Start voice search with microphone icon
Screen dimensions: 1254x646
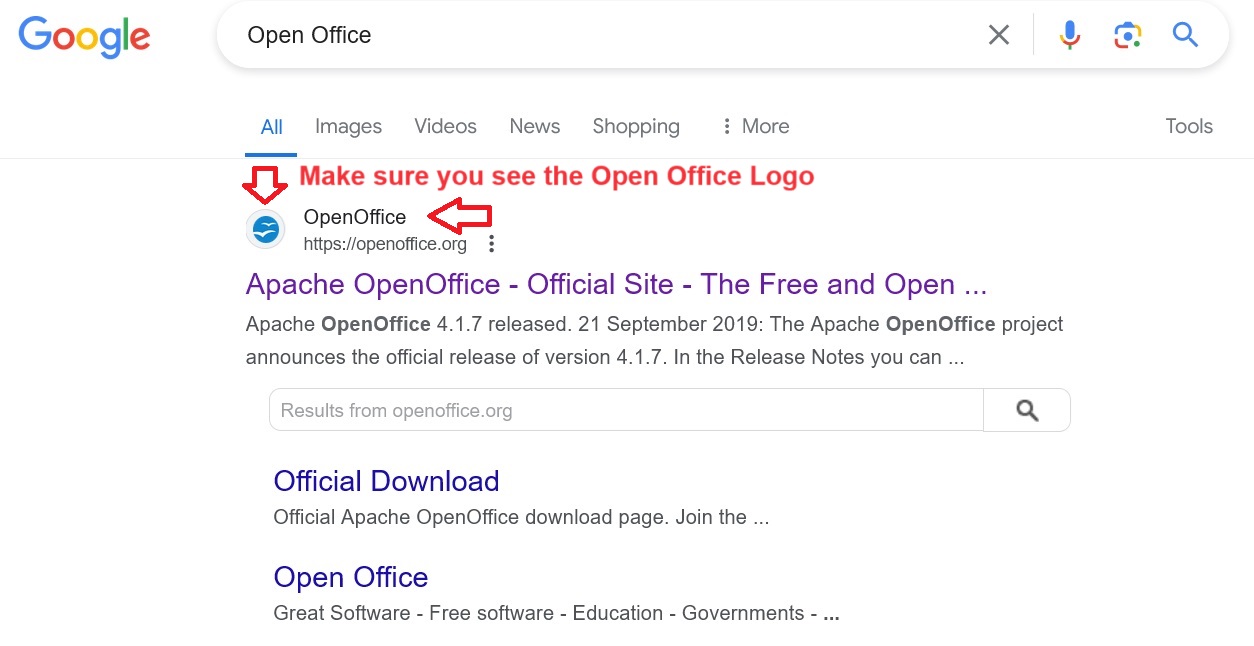click(1069, 35)
